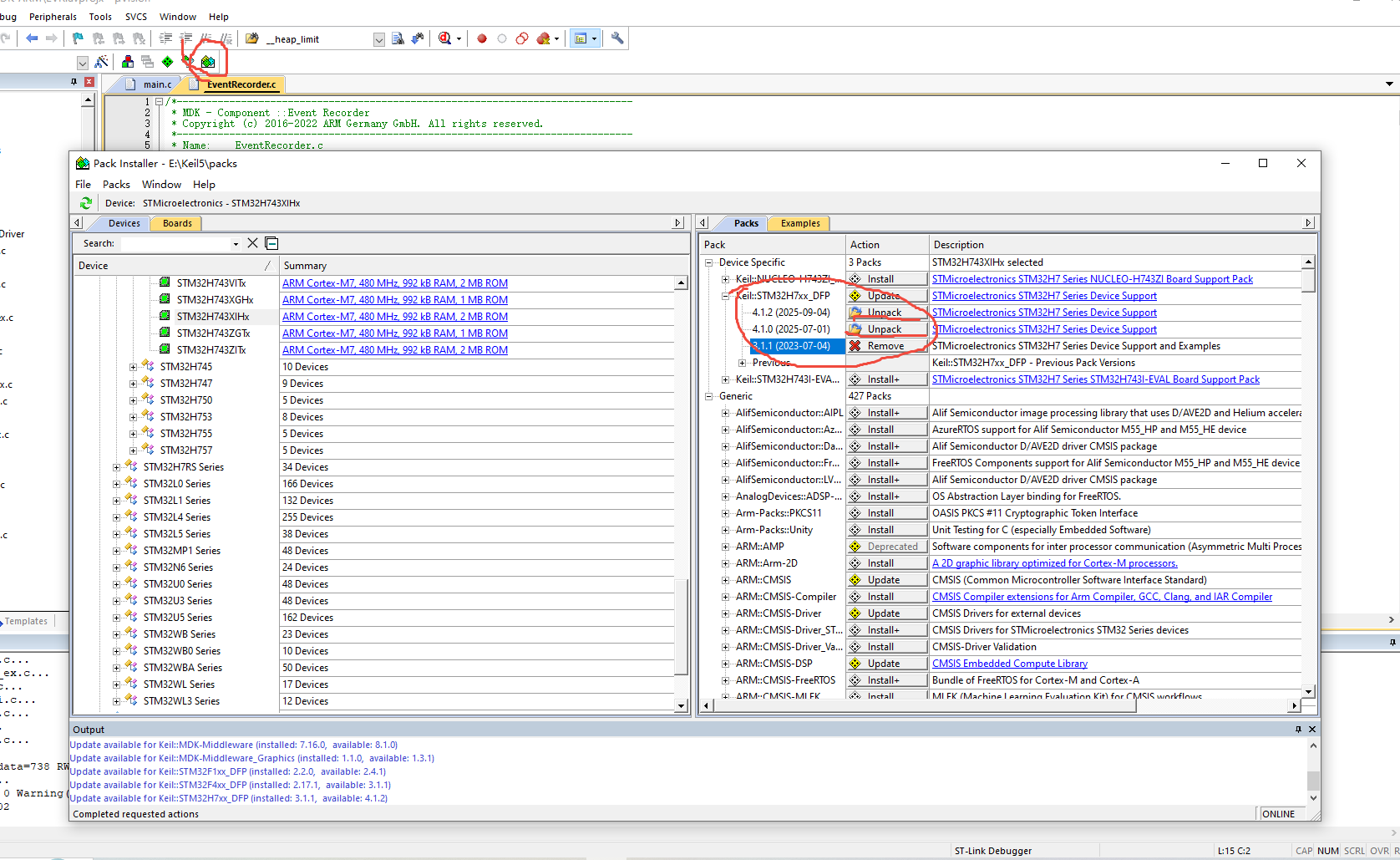The image size is (1400, 860).
Task: Open Options for Target wand icon
Action: point(102,62)
